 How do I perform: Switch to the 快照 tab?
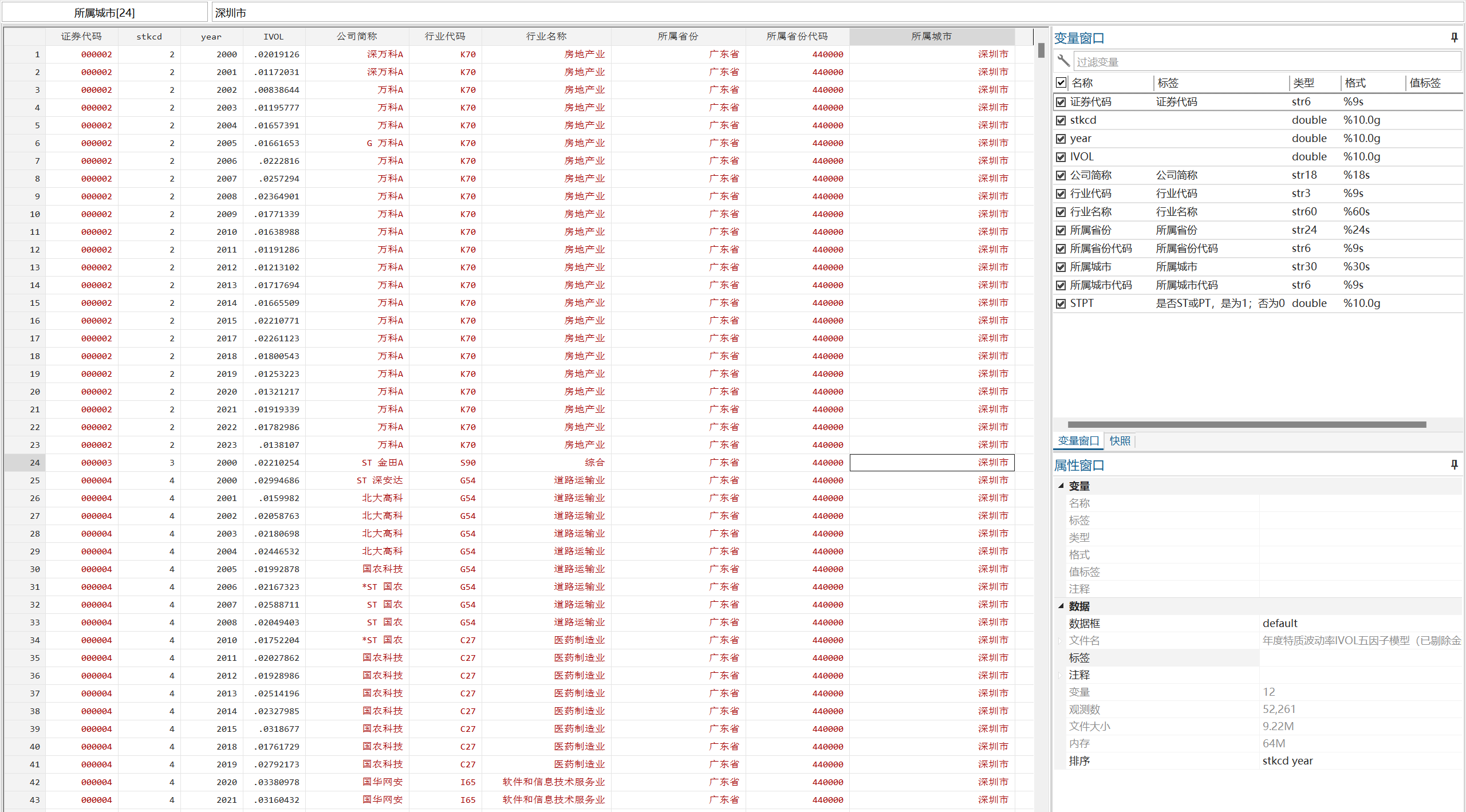click(x=1120, y=440)
